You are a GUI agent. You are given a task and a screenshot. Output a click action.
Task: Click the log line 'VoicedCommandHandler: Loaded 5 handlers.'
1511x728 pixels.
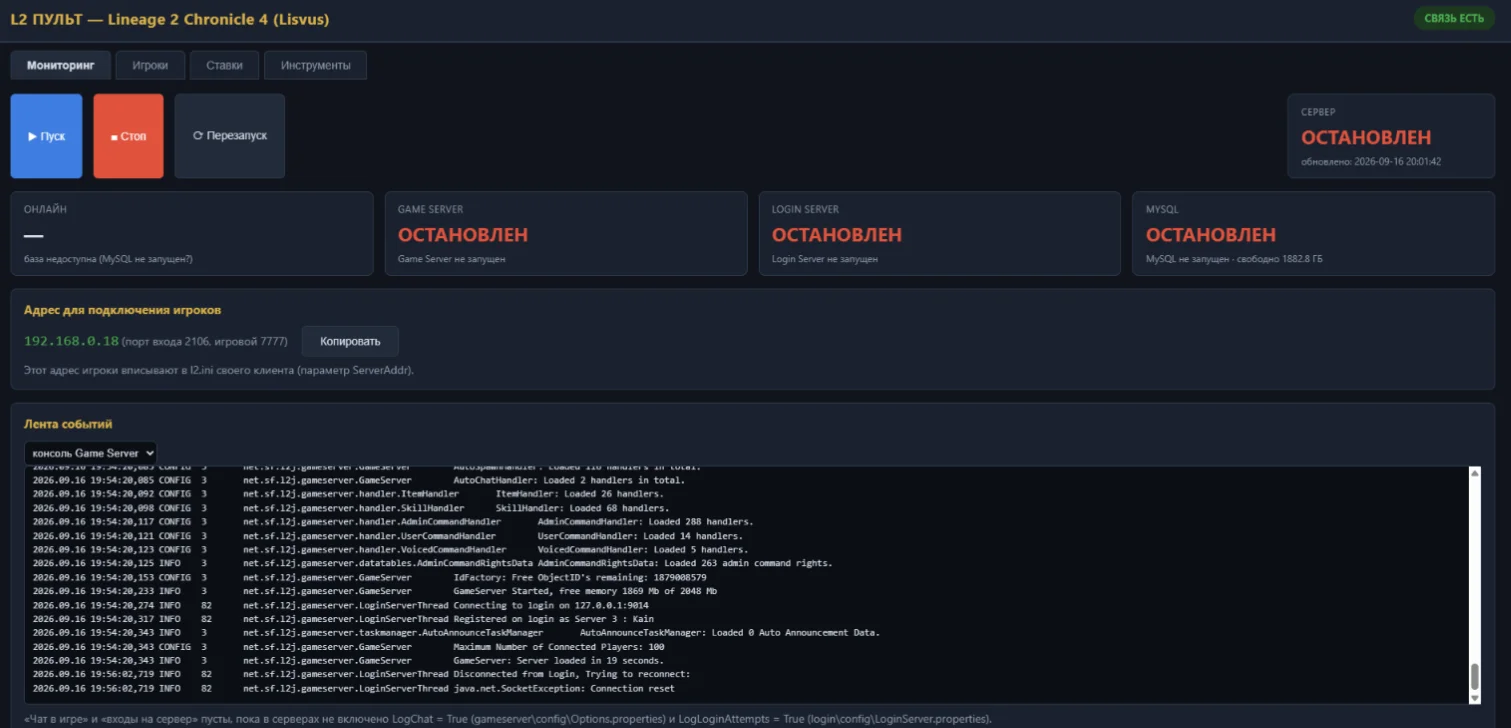[390, 550]
